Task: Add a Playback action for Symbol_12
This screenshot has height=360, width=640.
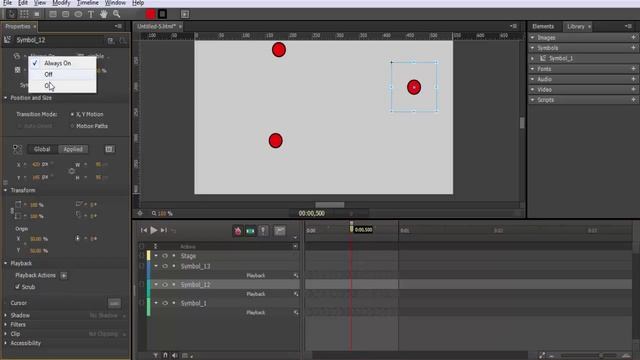Action: 296,294
